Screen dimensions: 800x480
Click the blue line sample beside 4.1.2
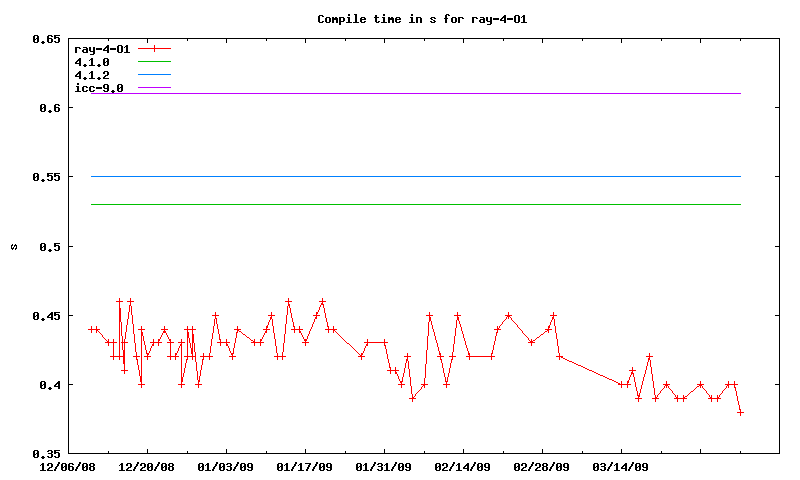coord(155,75)
